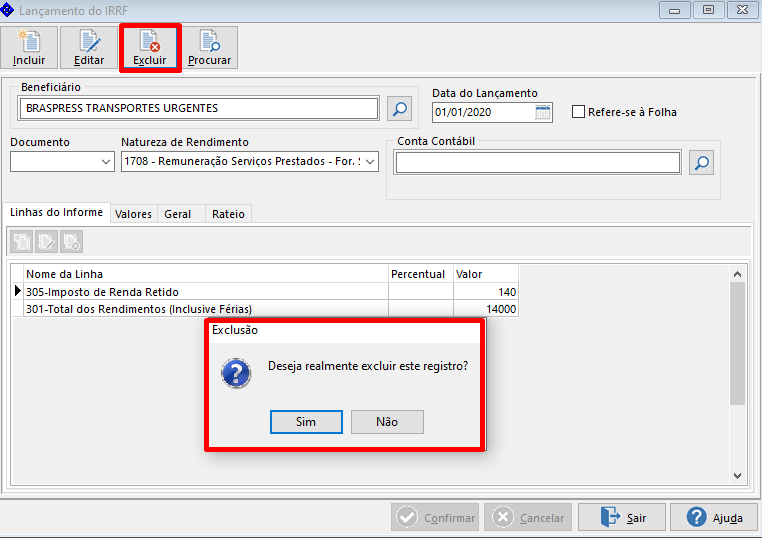762x538 pixels.
Task: Click the Sair button
Action: (622, 518)
